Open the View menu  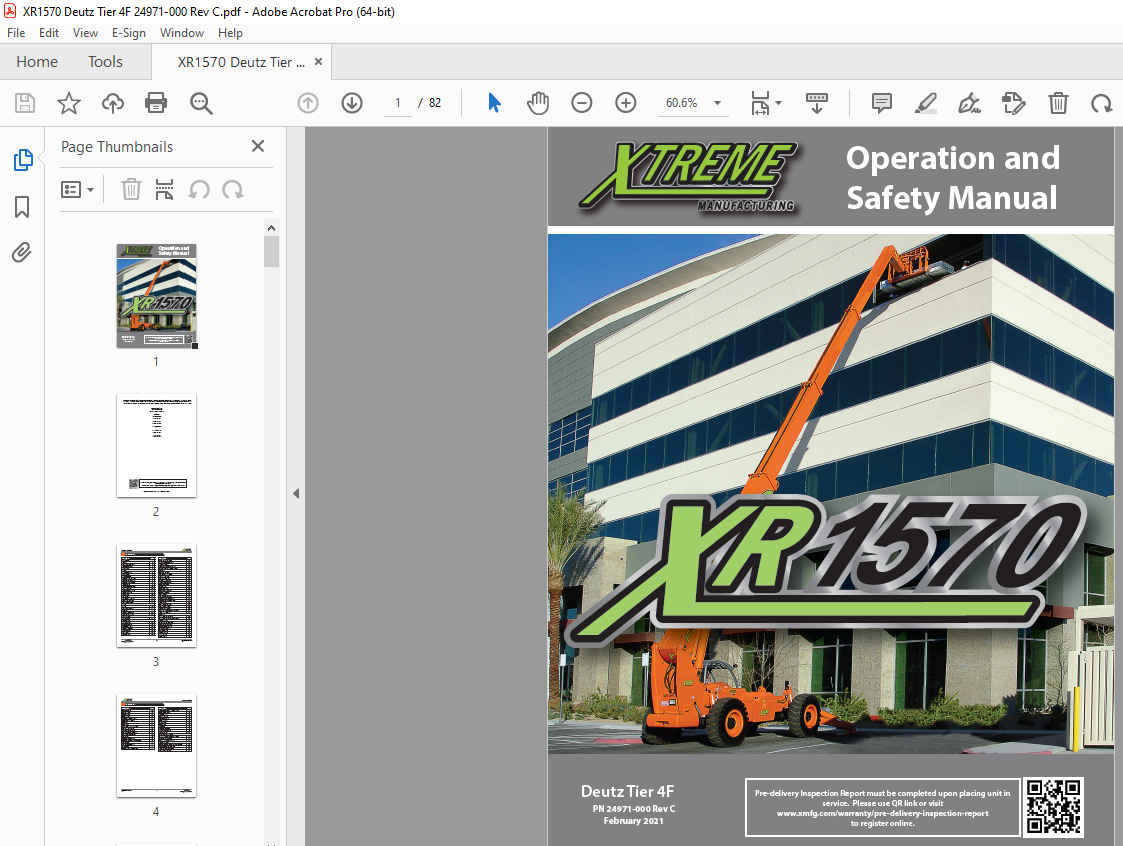tap(85, 33)
